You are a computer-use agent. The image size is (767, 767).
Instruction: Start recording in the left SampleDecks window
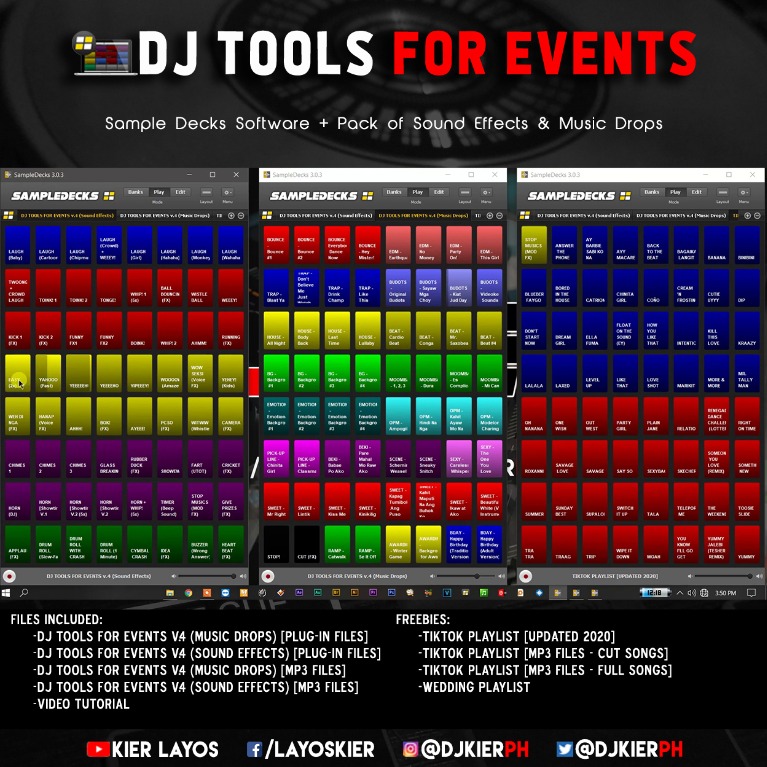tap(9, 576)
